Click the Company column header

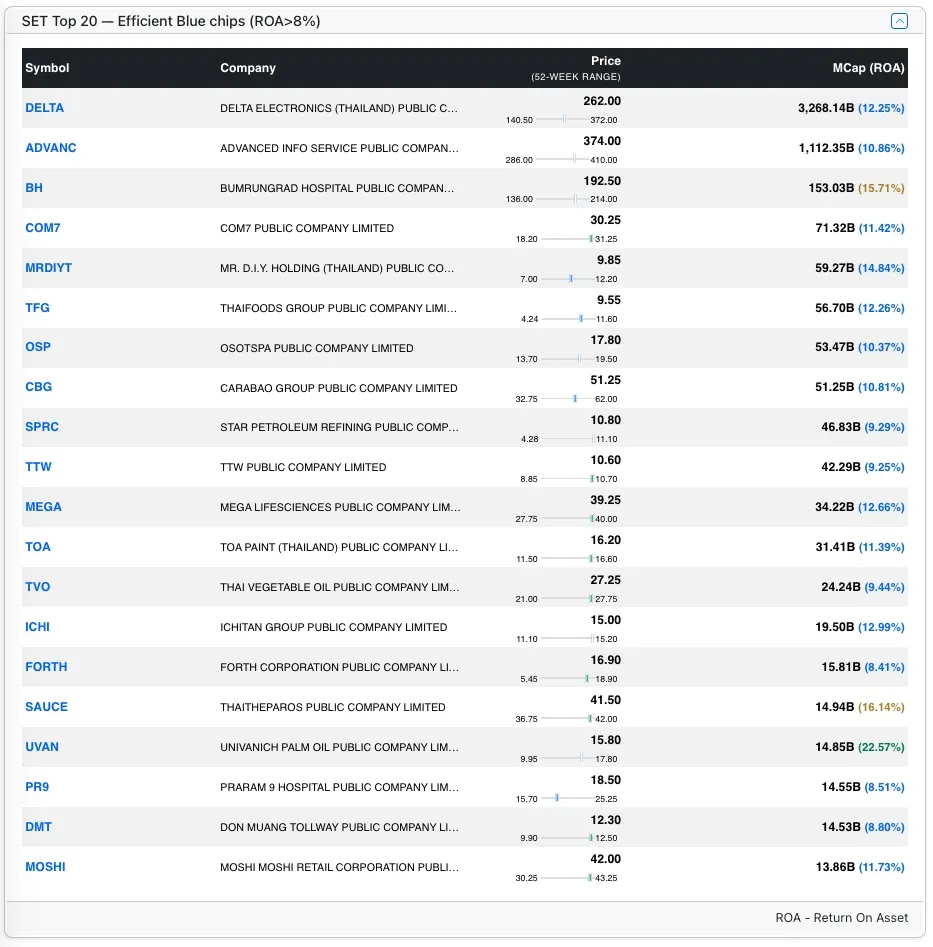pyautogui.click(x=248, y=68)
